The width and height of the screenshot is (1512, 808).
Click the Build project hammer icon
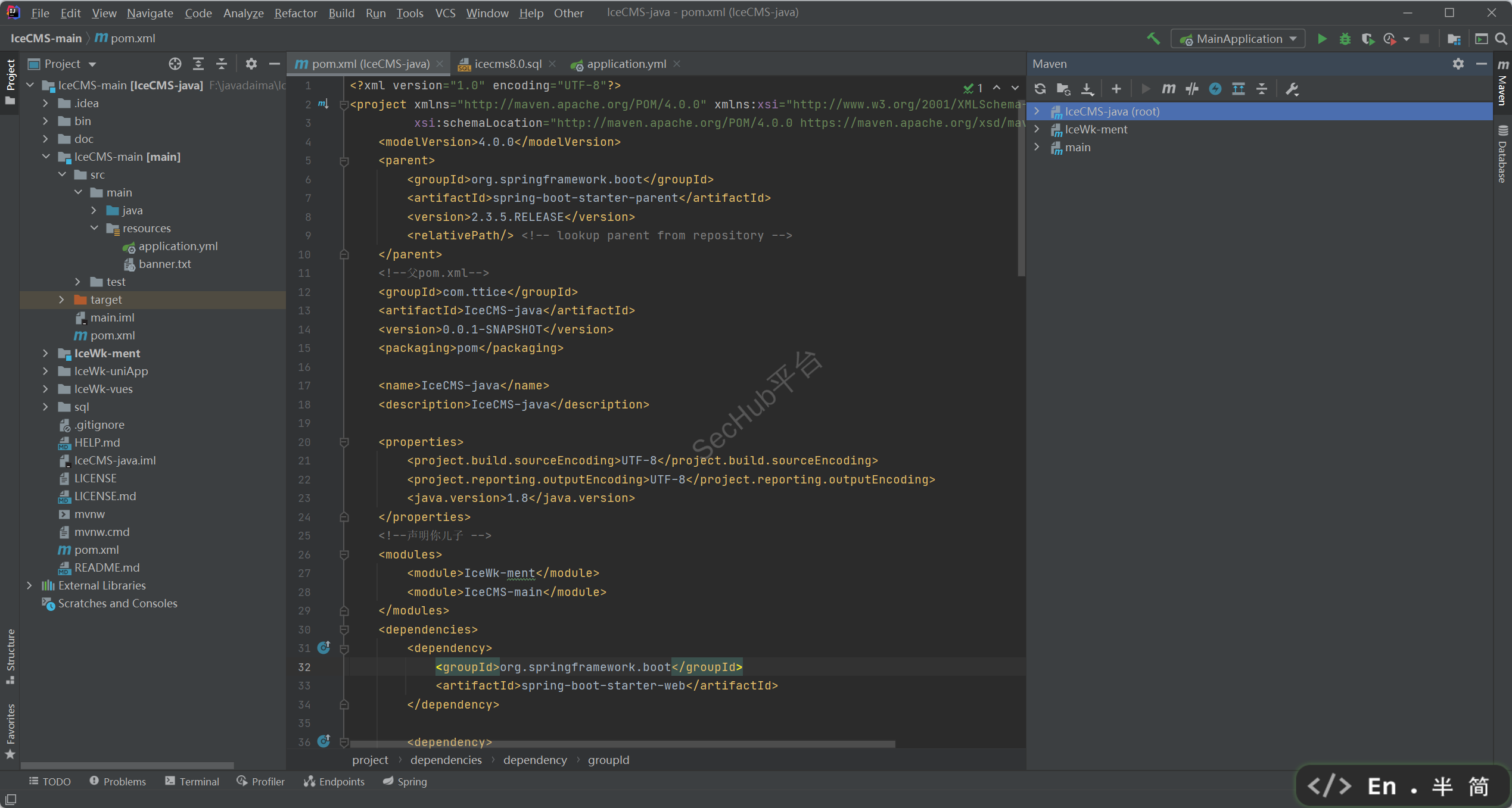click(1153, 39)
